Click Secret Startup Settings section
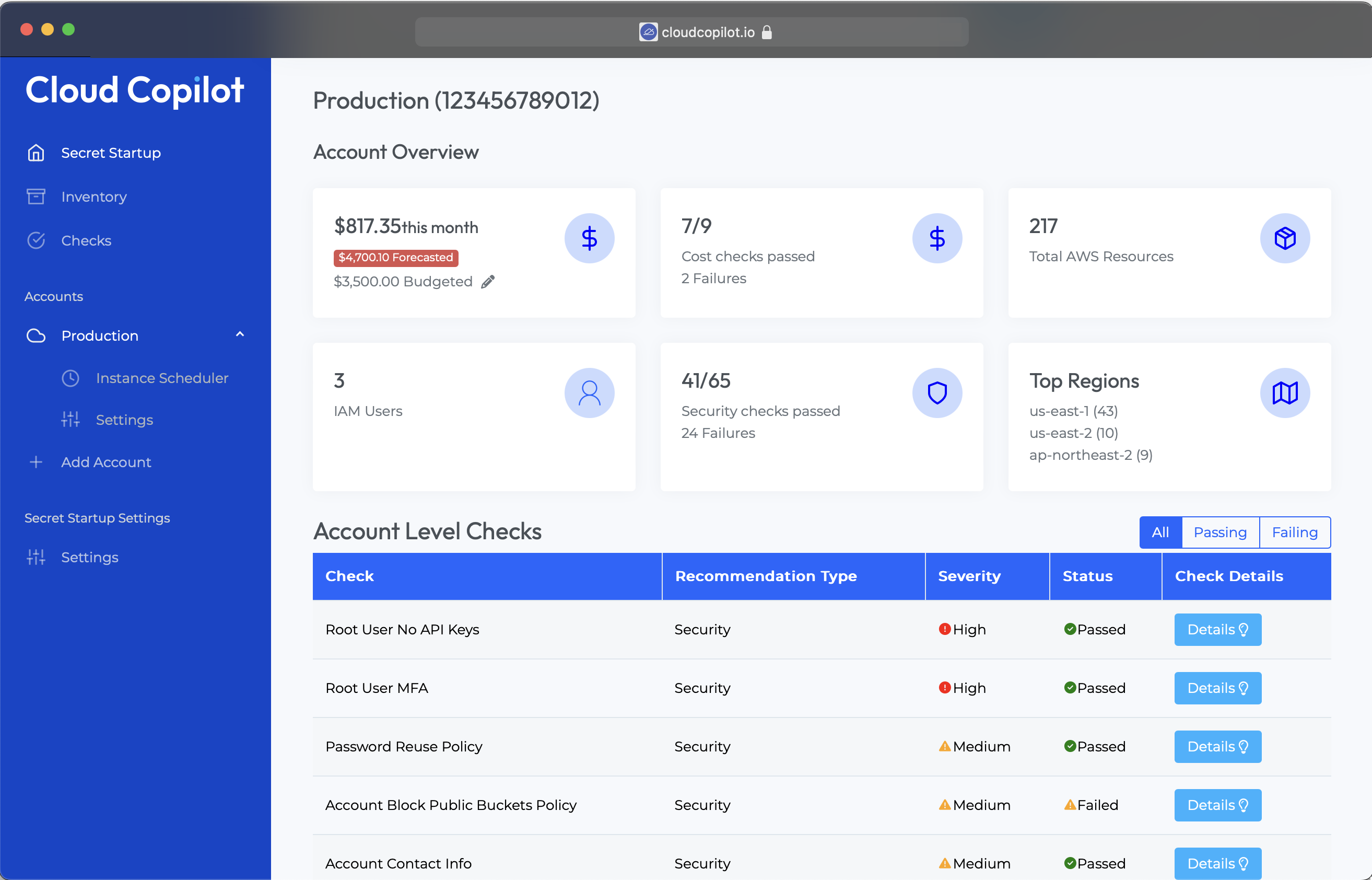This screenshot has width=1372, height=880. pos(97,517)
